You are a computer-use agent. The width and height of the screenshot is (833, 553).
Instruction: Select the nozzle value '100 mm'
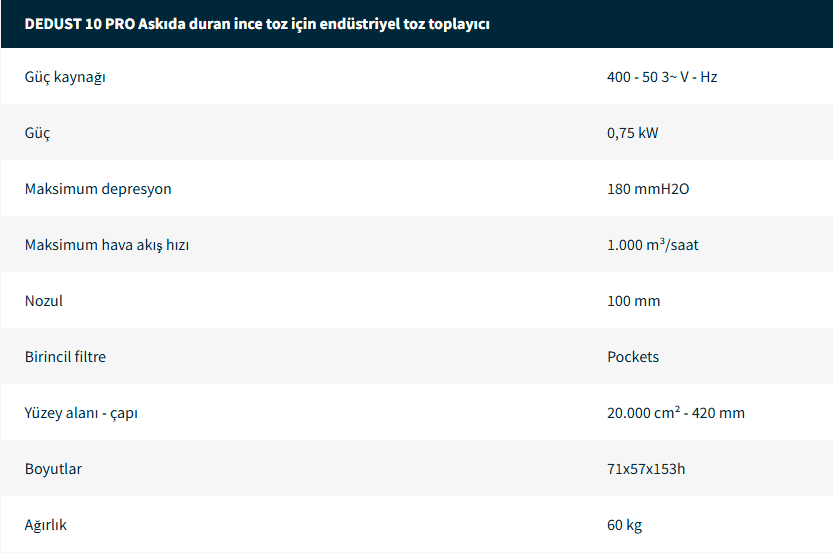tap(633, 301)
